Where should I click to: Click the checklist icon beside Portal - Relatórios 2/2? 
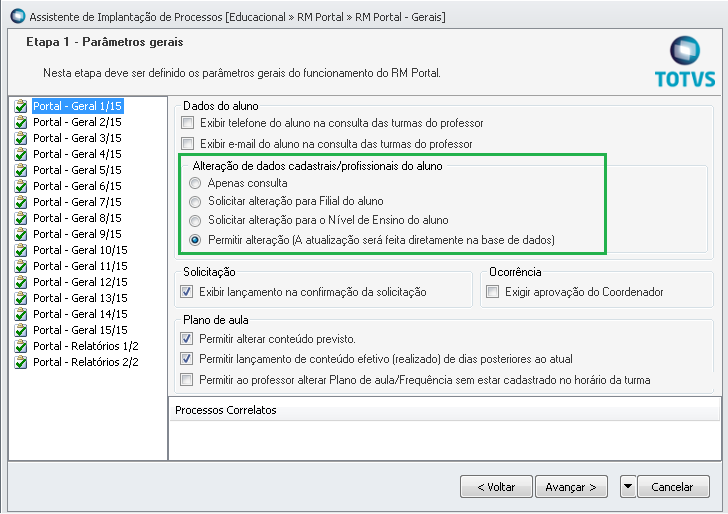pos(21,363)
